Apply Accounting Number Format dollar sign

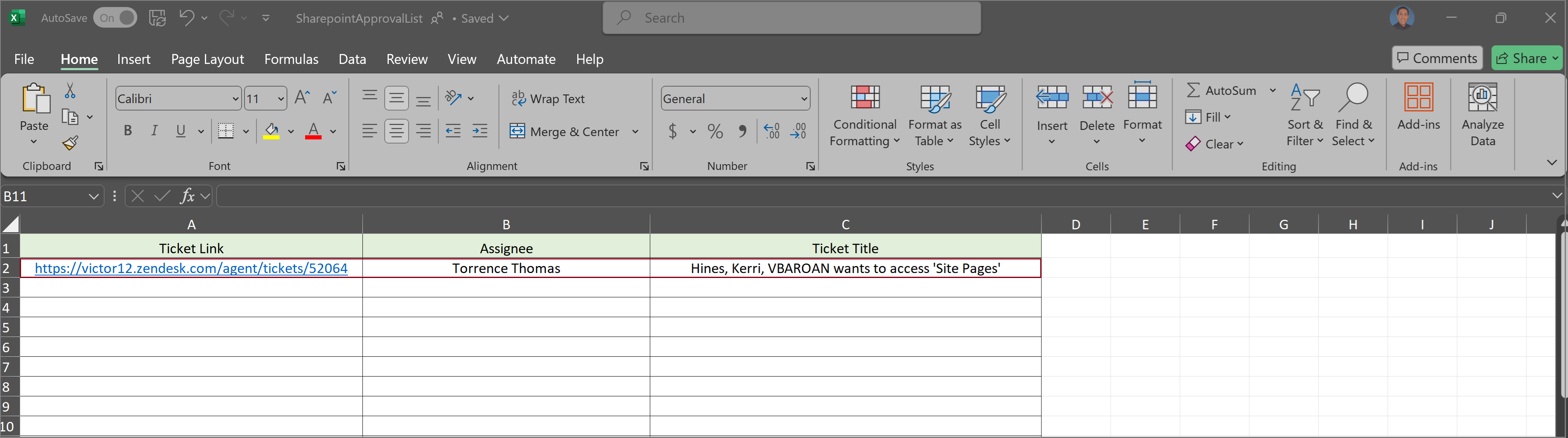[672, 131]
